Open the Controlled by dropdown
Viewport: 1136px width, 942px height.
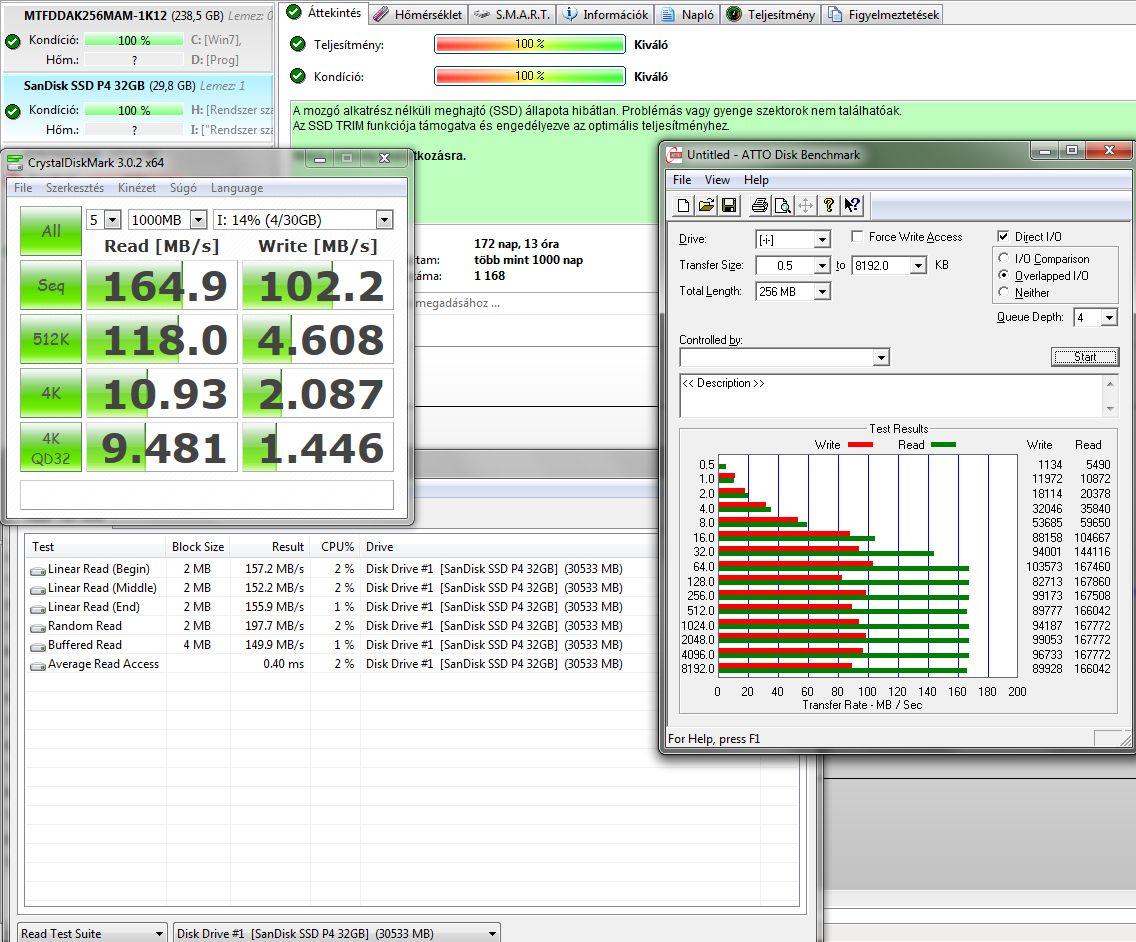pos(880,357)
